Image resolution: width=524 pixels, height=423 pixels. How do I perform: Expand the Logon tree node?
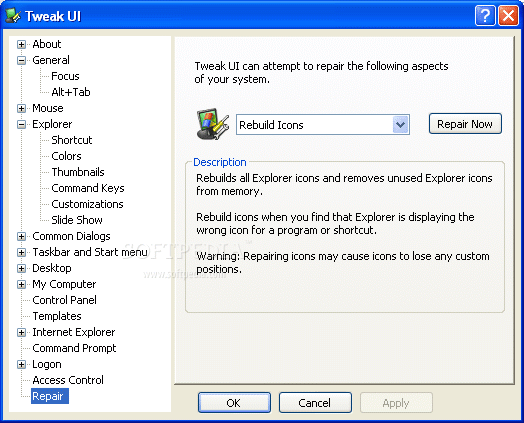point(21,364)
